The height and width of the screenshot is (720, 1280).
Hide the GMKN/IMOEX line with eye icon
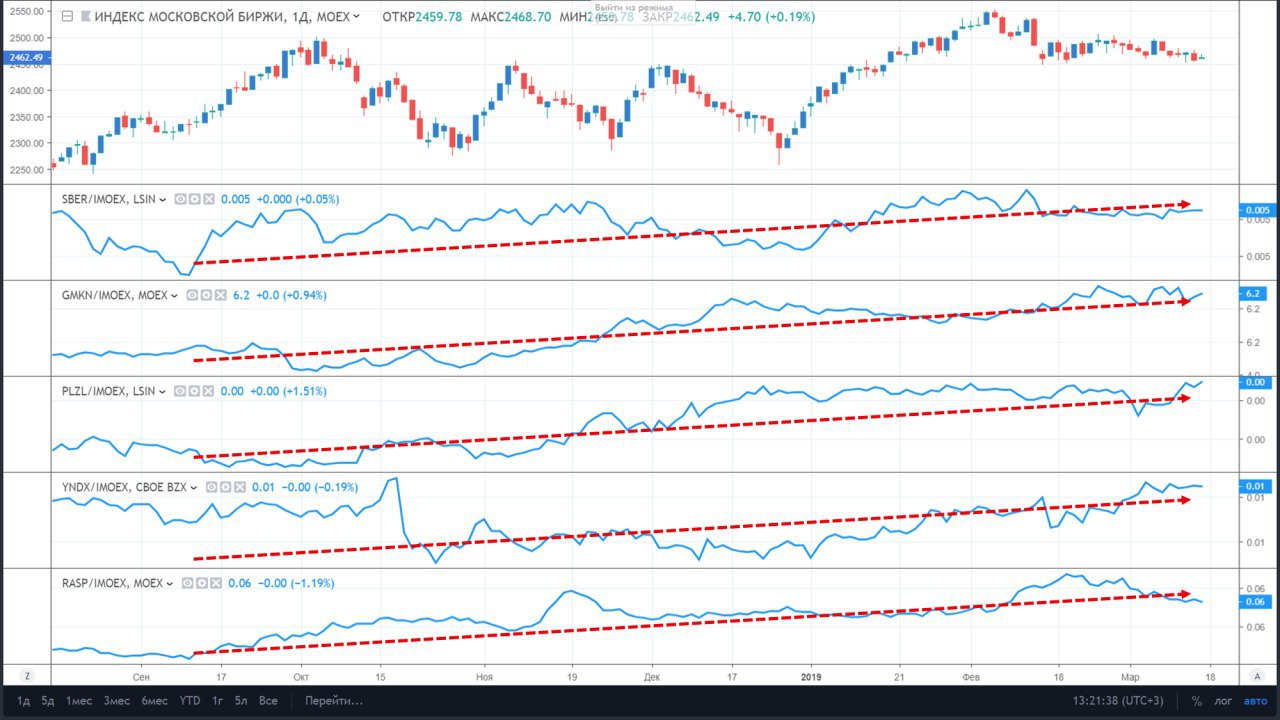[x=190, y=295]
